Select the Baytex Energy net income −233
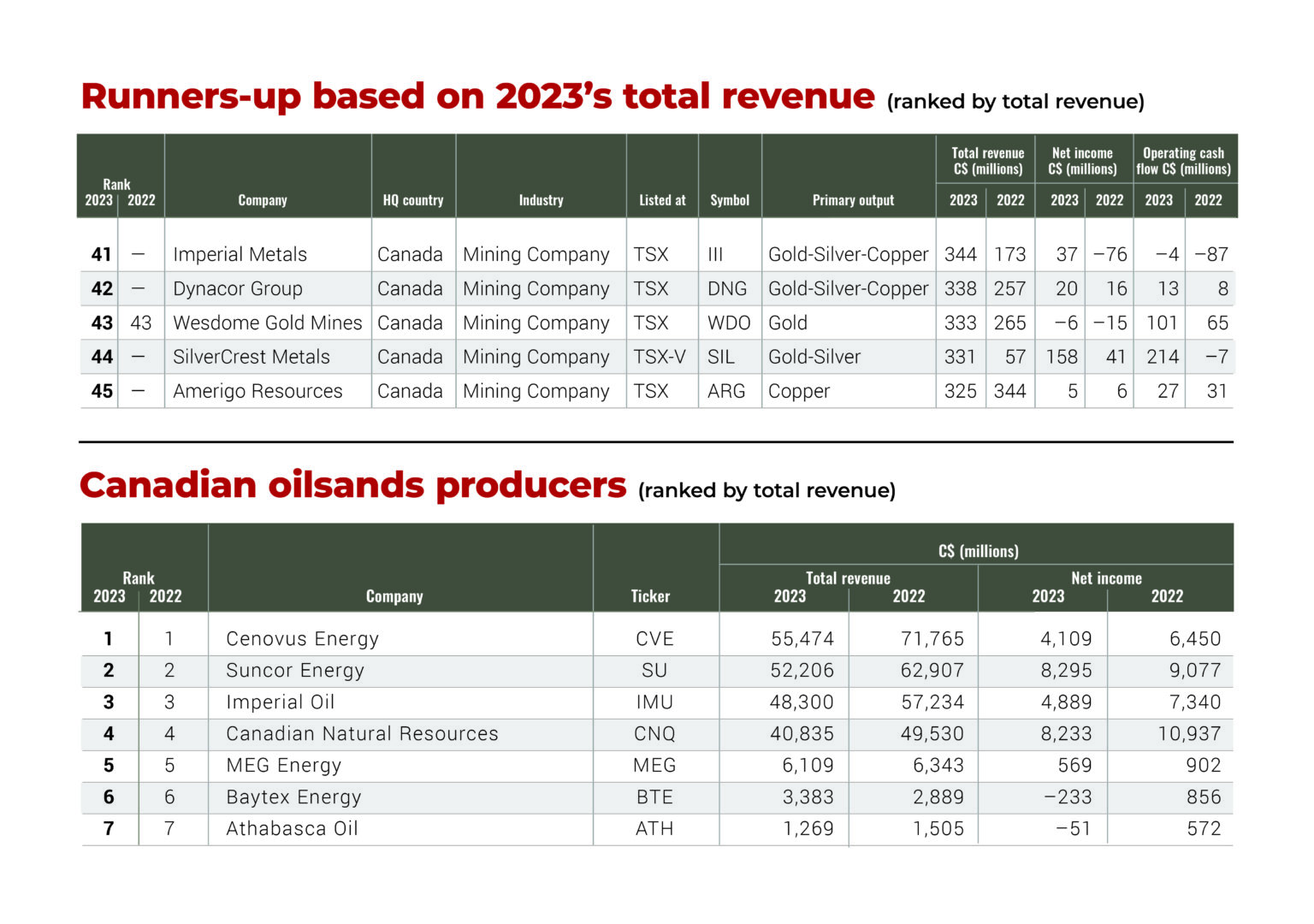This screenshot has width=1314, height=924. click(x=1068, y=797)
